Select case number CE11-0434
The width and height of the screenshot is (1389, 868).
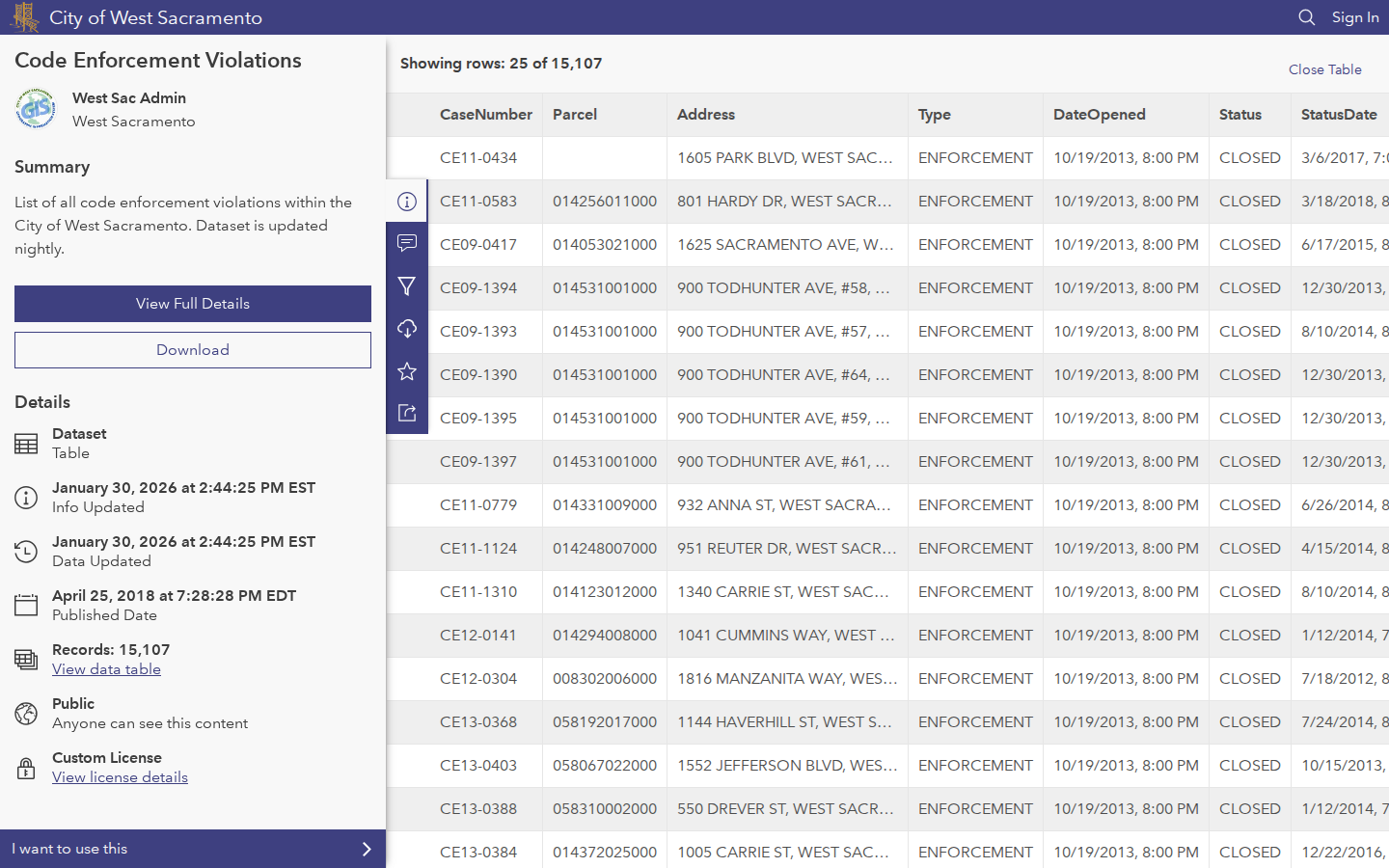tap(478, 158)
